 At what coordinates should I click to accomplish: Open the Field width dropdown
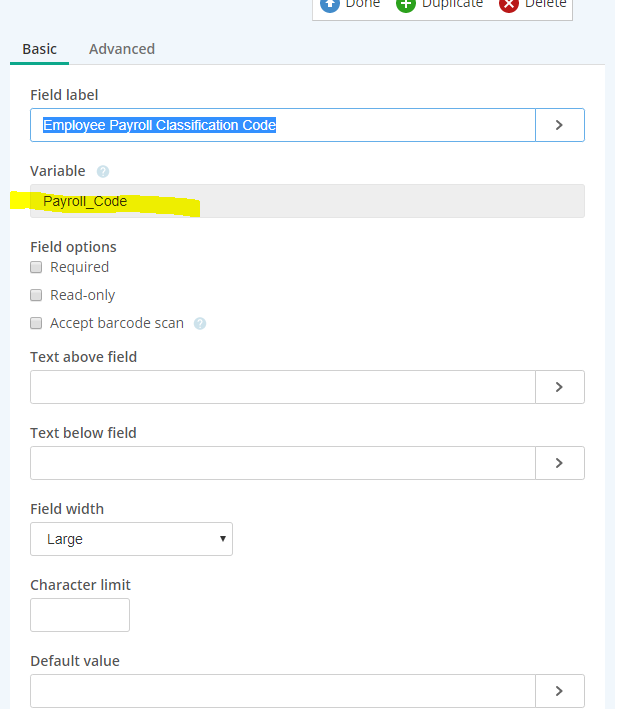pyautogui.click(x=131, y=539)
